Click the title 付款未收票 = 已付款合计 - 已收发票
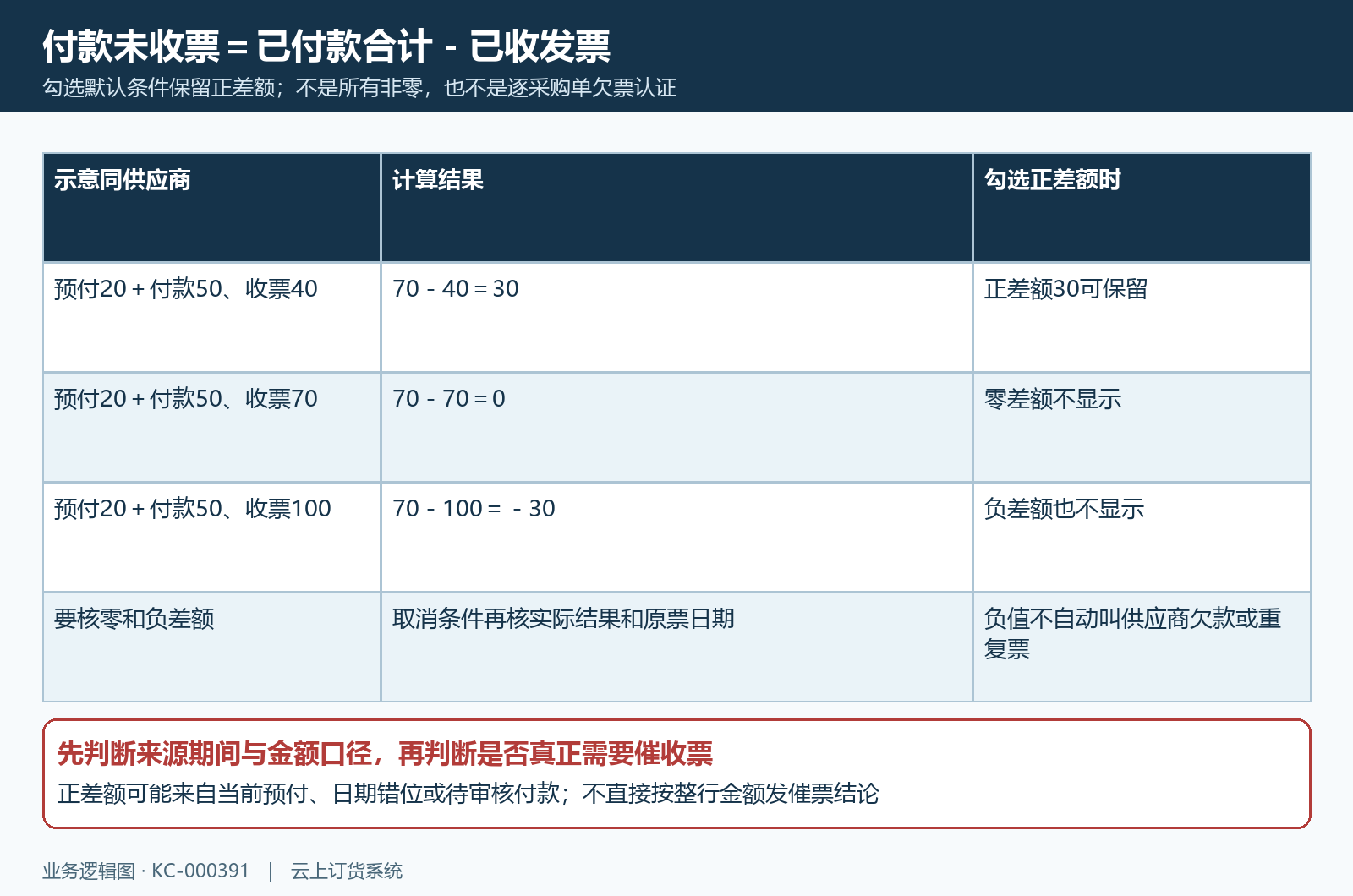 326,46
